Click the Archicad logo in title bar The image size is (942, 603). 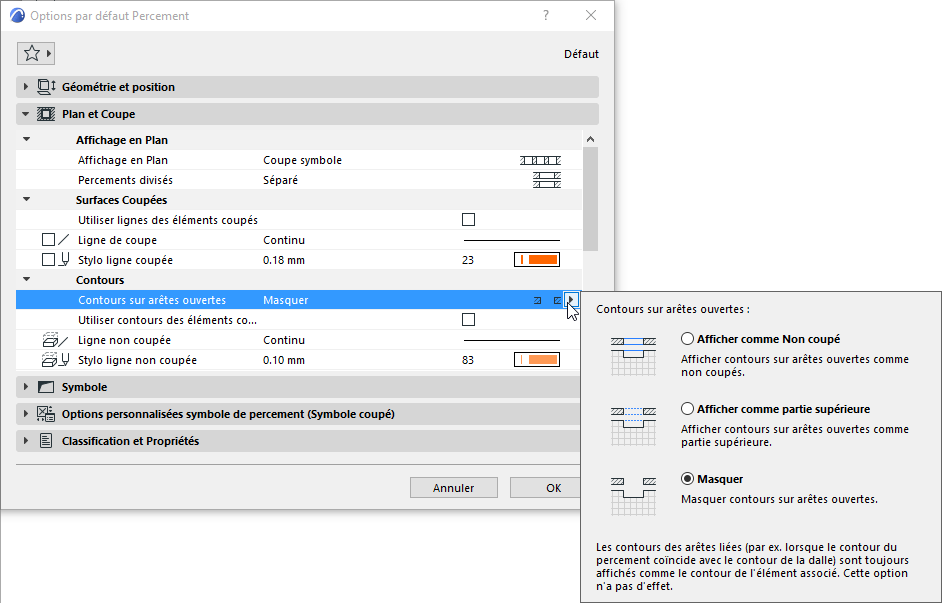click(x=17, y=16)
